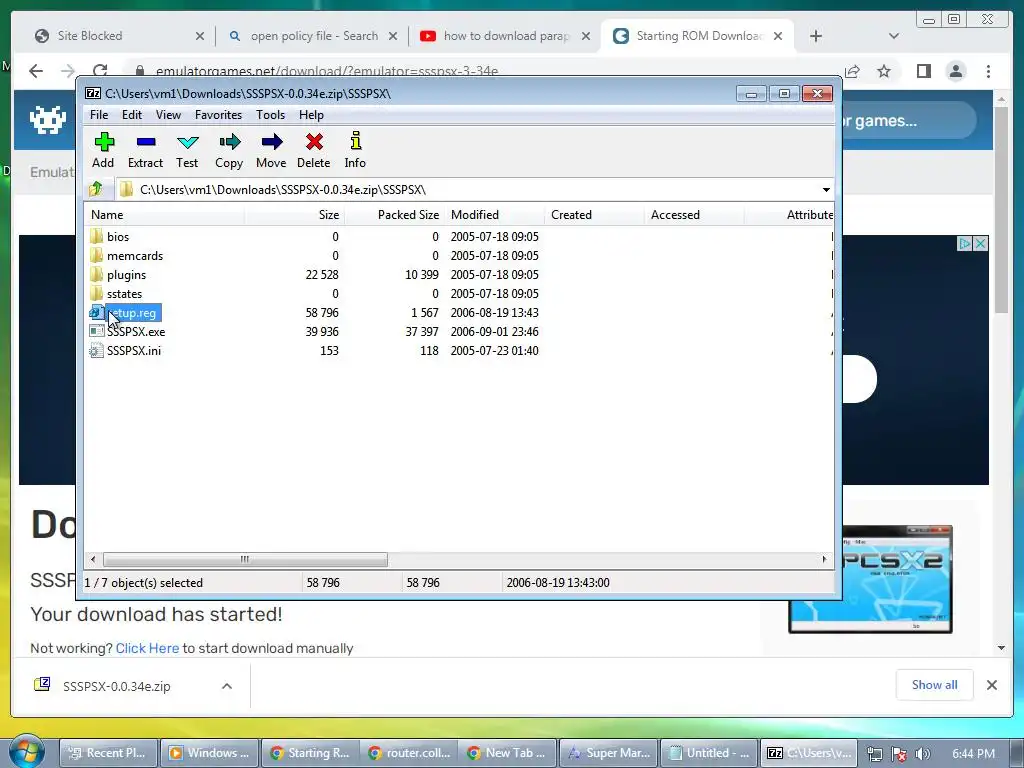Click the Extract toolbar icon

[x=145, y=150]
